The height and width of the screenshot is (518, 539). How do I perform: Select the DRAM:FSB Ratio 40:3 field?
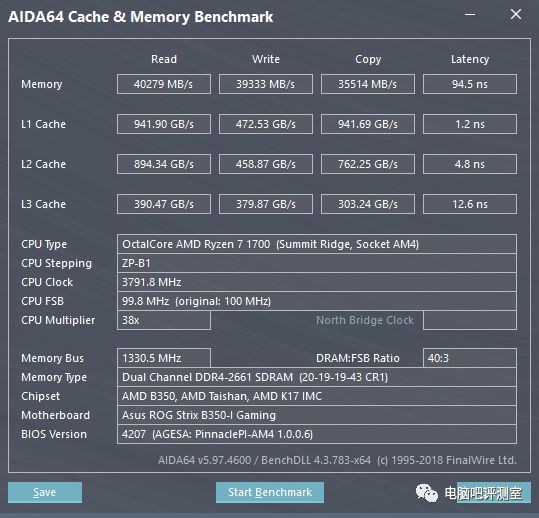tap(470, 358)
